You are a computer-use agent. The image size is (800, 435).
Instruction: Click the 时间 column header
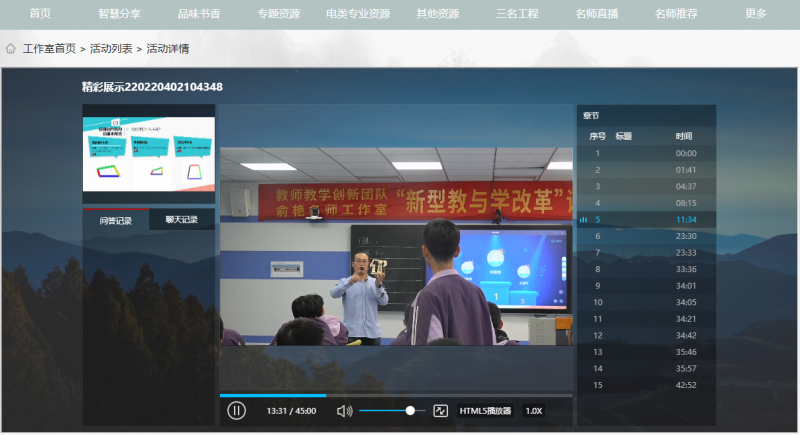click(684, 136)
